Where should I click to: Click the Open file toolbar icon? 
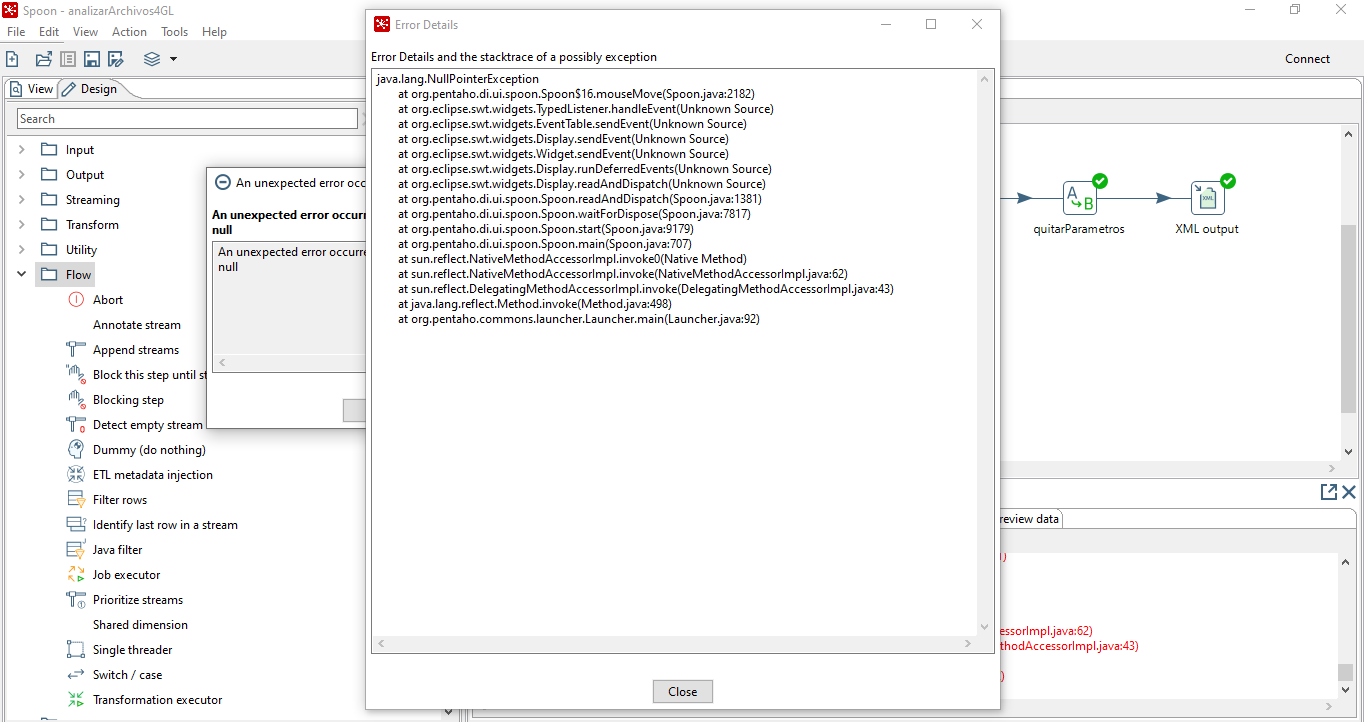point(44,59)
